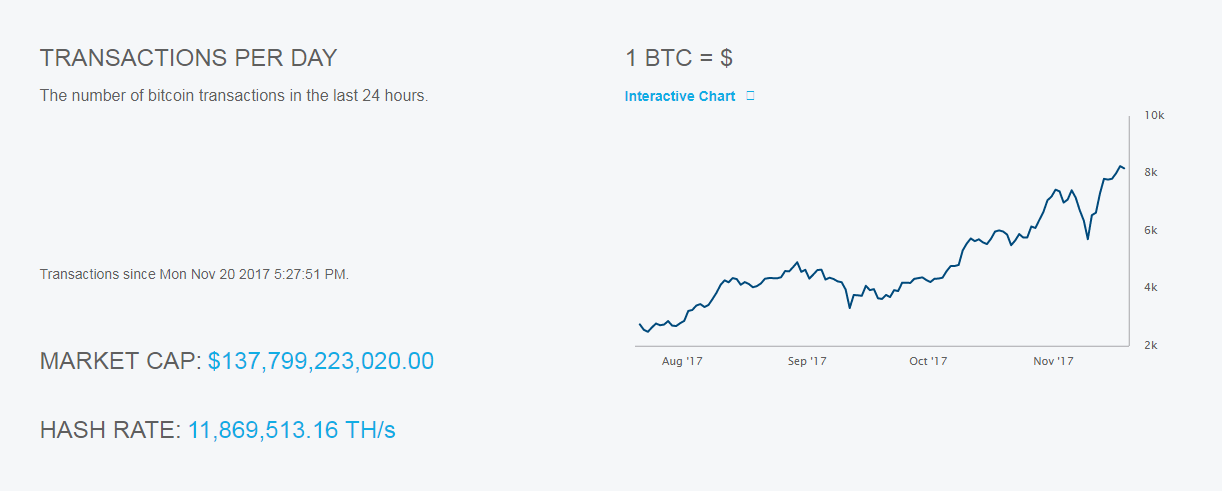Click the Transactions Per Day heading
This screenshot has height=491, width=1222.
pos(189,58)
